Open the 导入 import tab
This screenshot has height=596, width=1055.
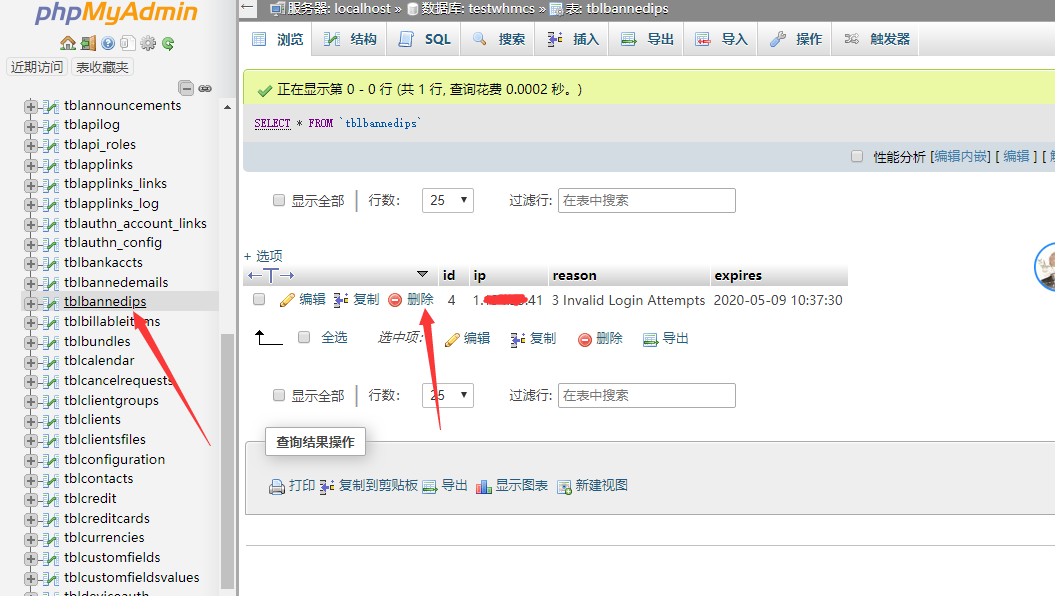pyautogui.click(x=721, y=40)
